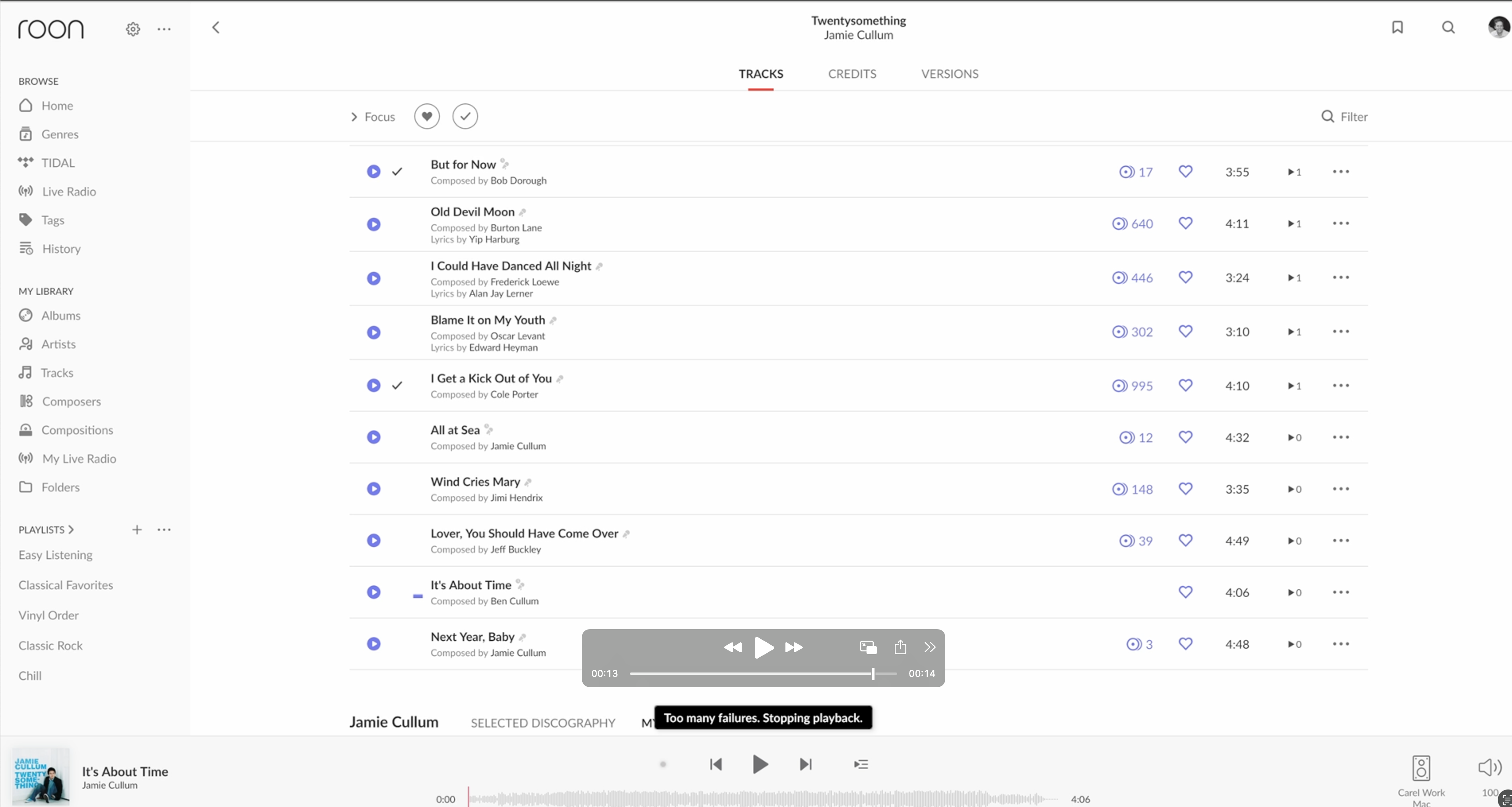1512x807 pixels.
Task: Click composer link Jimi Hendrix
Action: 517,498
